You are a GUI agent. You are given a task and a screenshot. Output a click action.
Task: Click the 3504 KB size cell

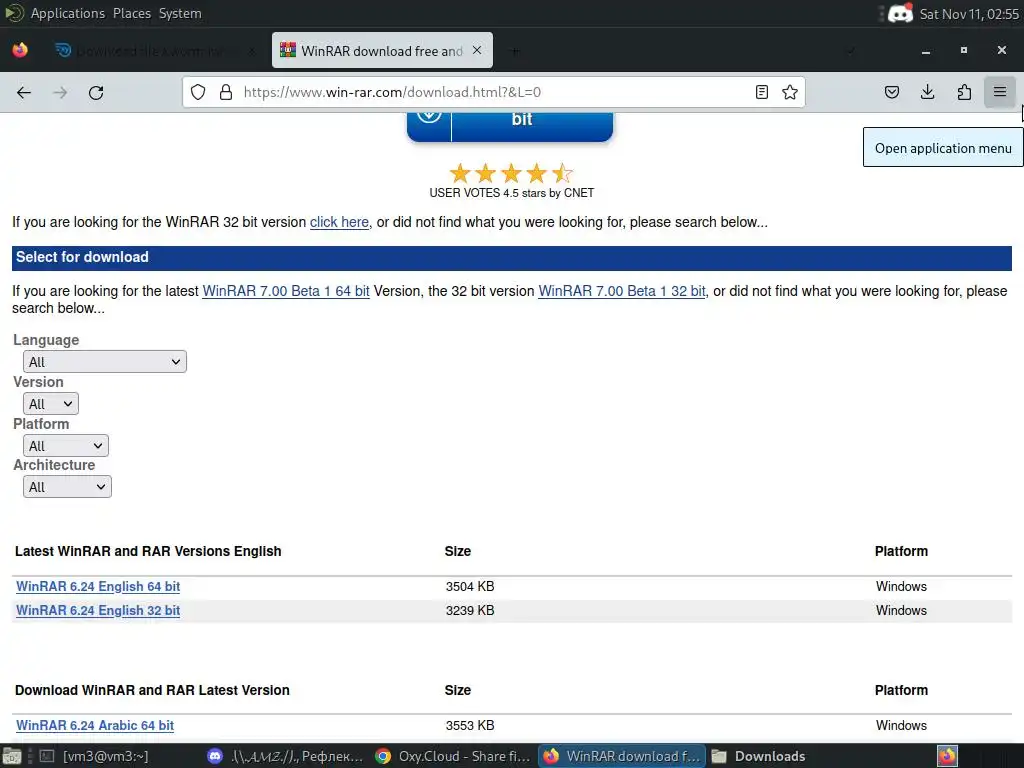point(470,586)
